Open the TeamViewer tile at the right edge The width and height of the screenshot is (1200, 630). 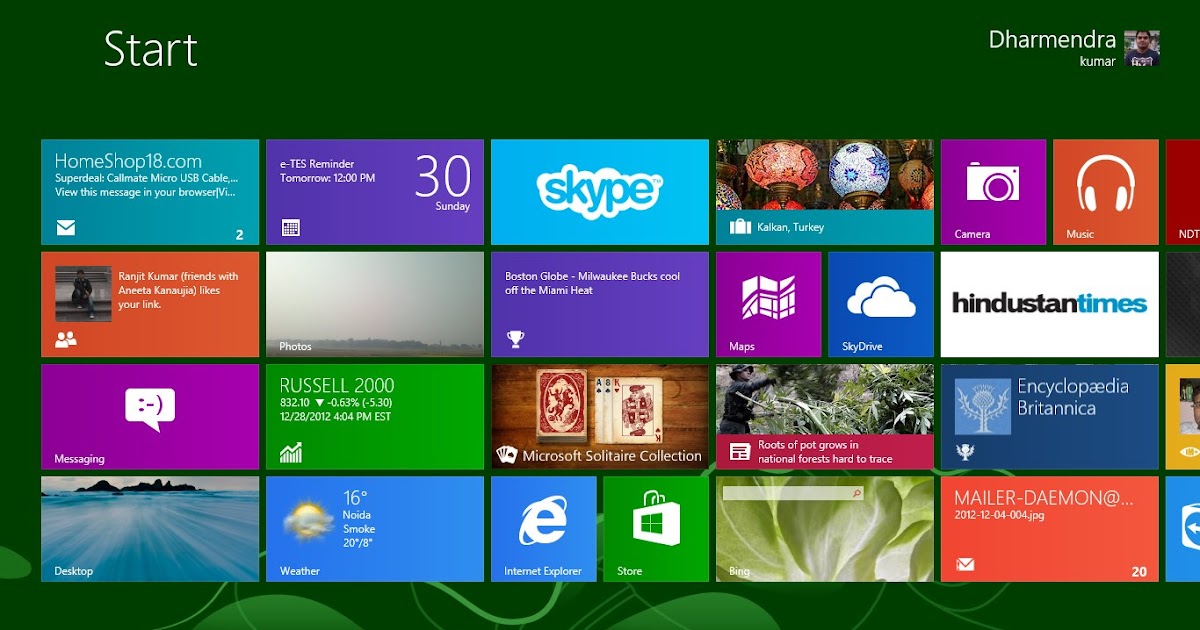pos(1183,529)
